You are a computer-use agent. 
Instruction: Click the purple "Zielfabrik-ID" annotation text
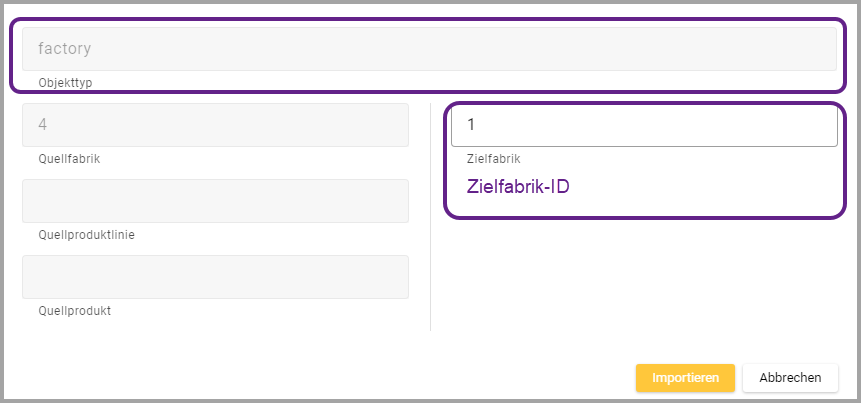point(519,186)
